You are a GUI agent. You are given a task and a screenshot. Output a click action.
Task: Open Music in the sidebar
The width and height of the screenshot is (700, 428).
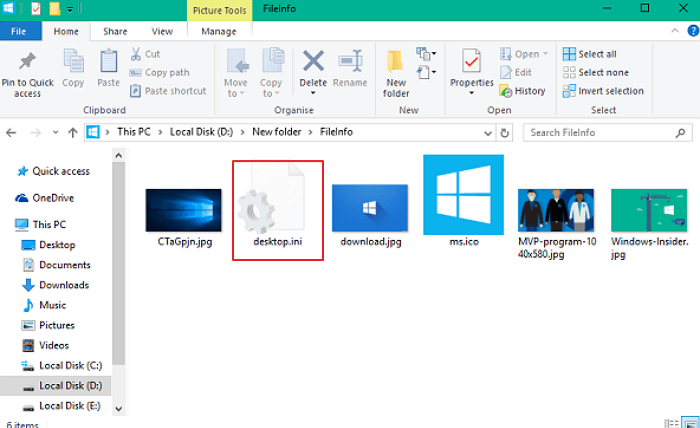point(44,305)
